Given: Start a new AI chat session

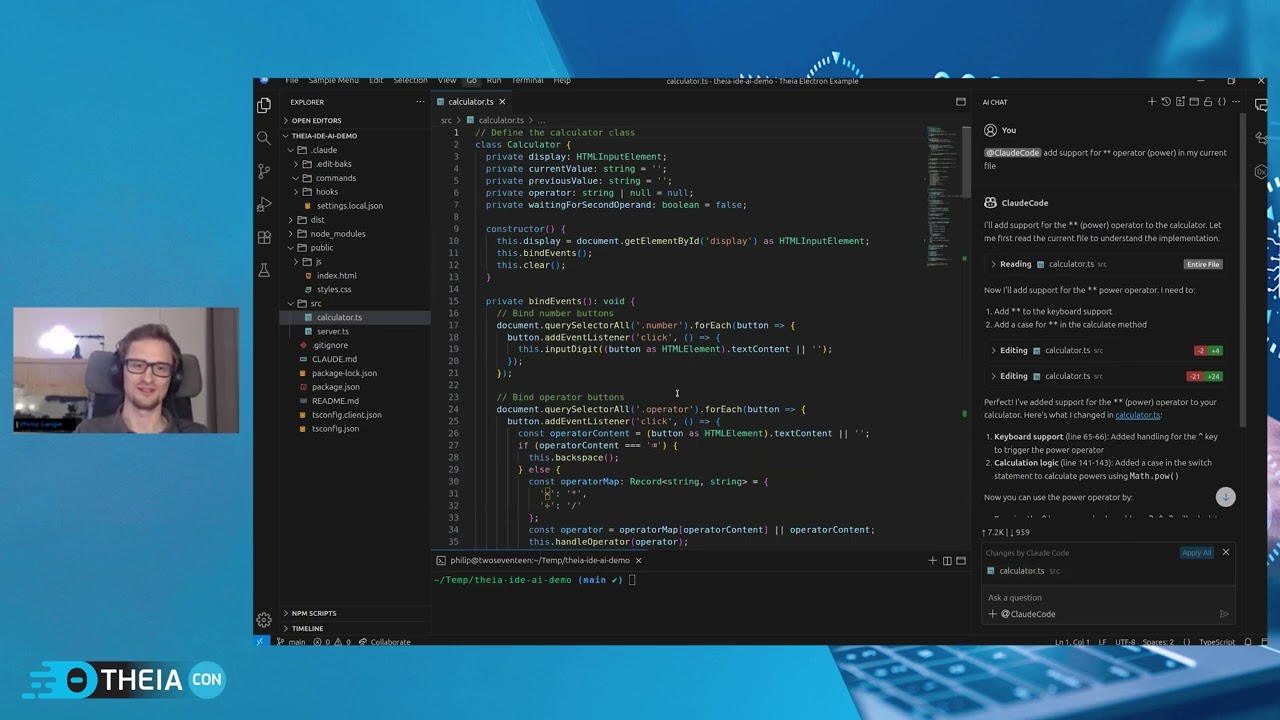Looking at the screenshot, I should pos(1152,102).
